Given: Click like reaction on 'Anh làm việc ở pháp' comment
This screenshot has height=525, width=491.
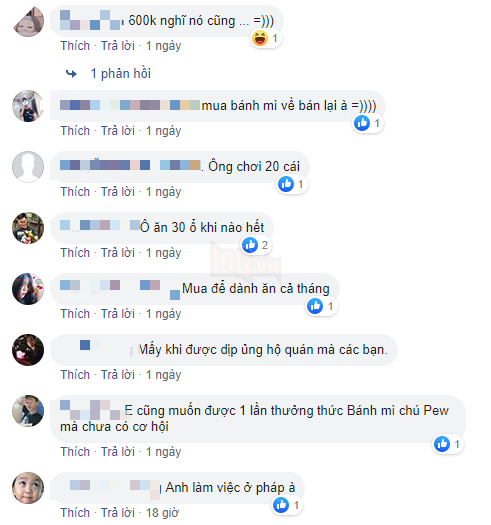Looking at the screenshot, I should click(x=281, y=505).
